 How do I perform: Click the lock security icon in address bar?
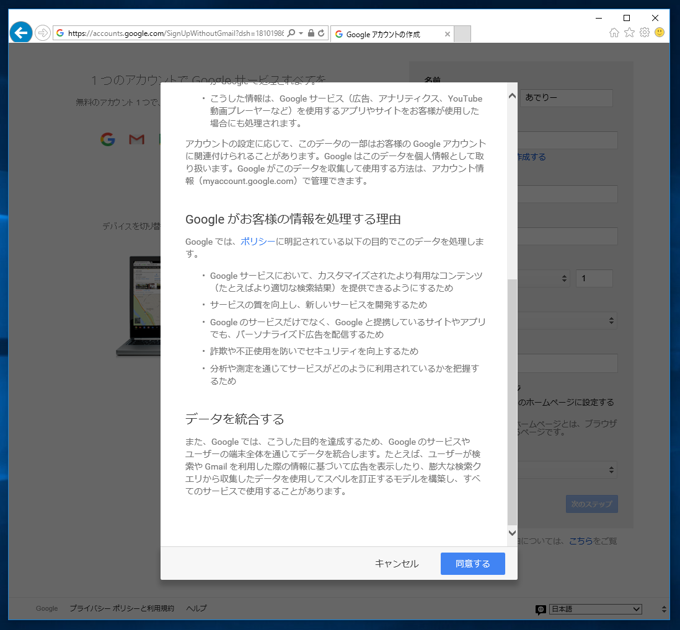point(311,33)
